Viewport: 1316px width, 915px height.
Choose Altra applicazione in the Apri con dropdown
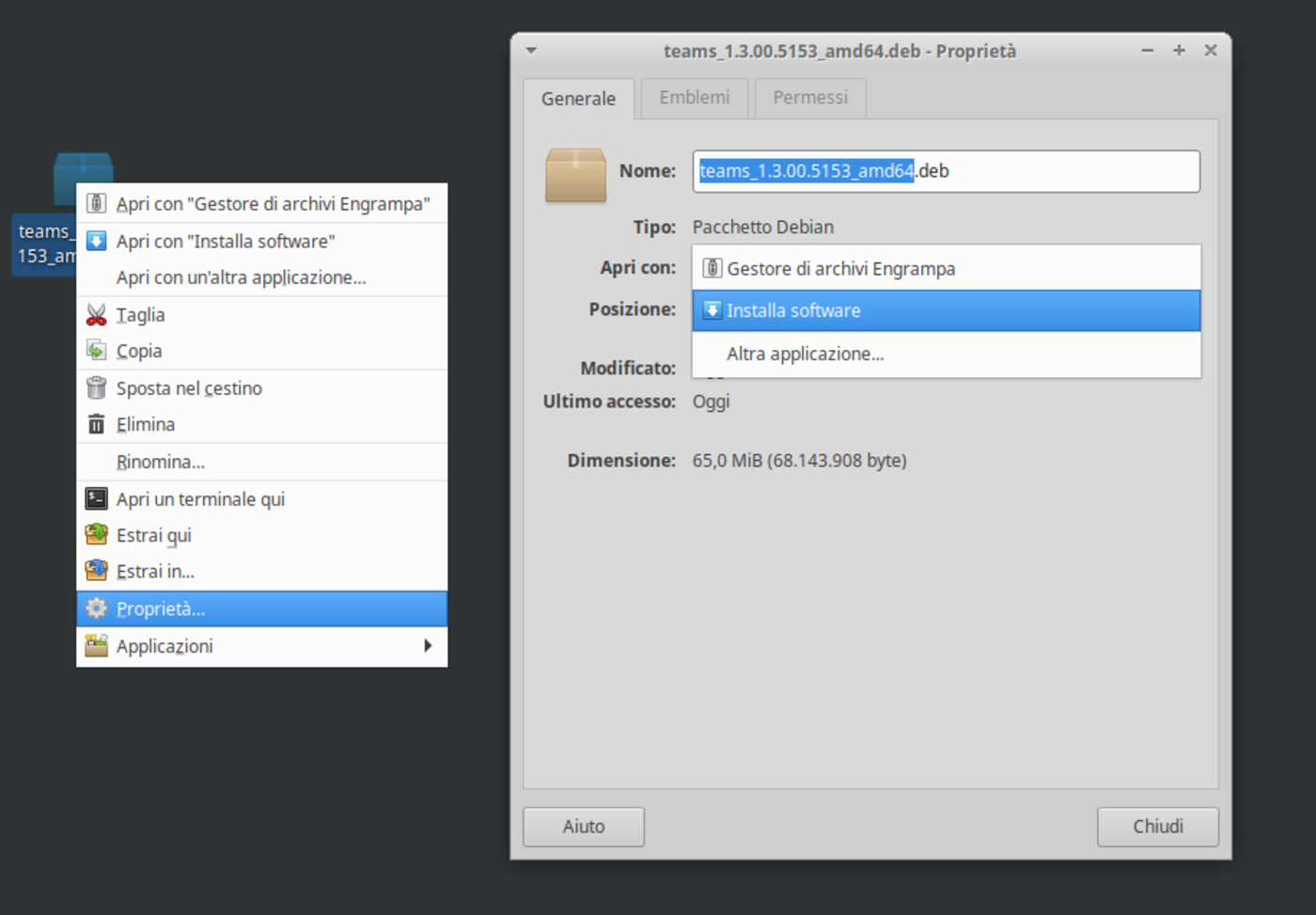pyautogui.click(x=805, y=354)
